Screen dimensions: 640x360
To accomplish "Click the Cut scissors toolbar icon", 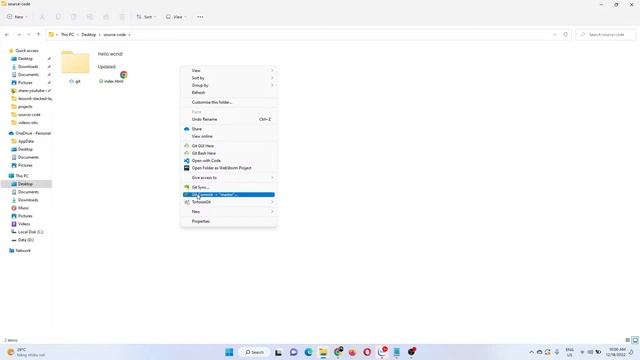I will pyautogui.click(x=42, y=17).
